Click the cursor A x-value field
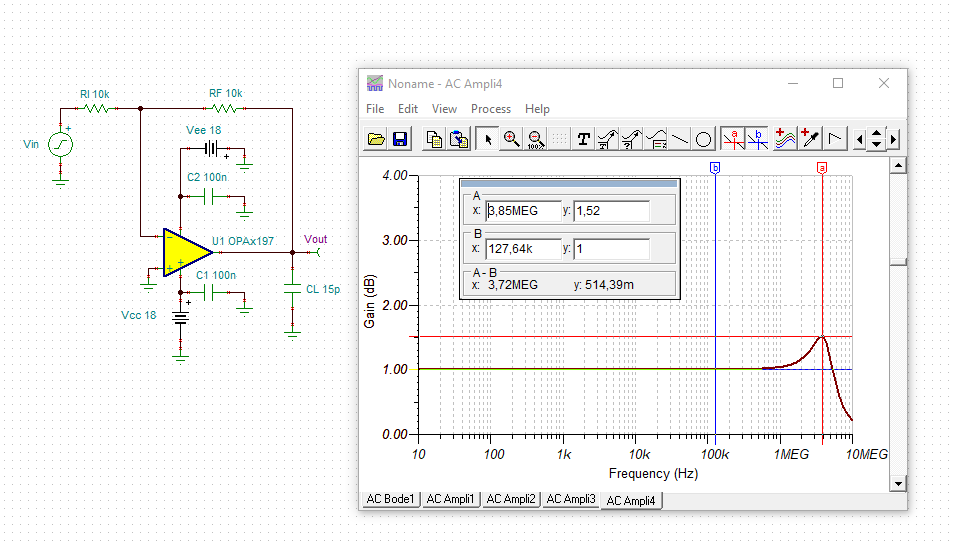 tap(523, 211)
